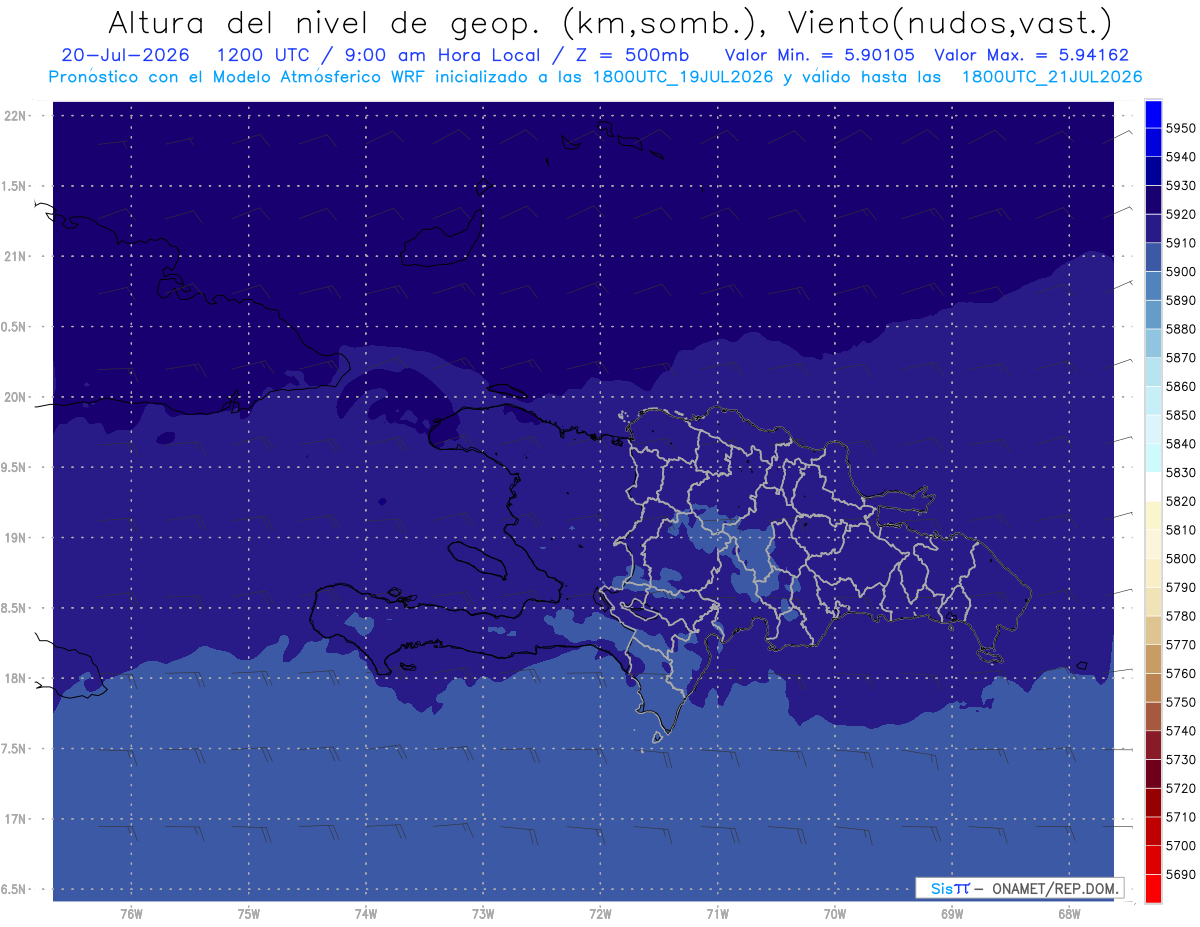
Task: Click the dark blue legend segment above 5950
Action: (1152, 114)
